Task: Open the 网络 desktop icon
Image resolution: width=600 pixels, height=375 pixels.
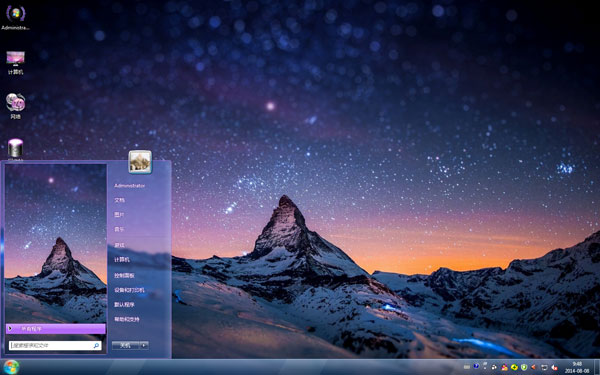Action: point(15,106)
